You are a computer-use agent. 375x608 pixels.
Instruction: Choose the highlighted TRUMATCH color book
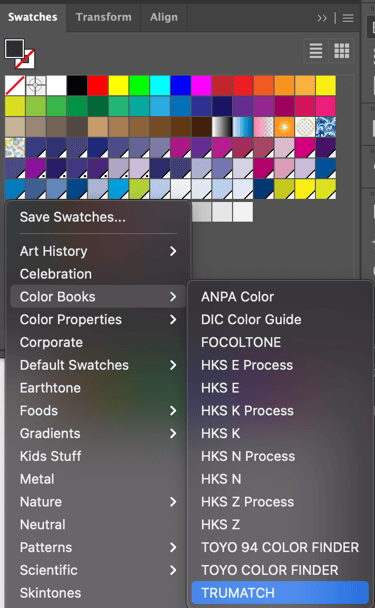[x=280, y=593]
